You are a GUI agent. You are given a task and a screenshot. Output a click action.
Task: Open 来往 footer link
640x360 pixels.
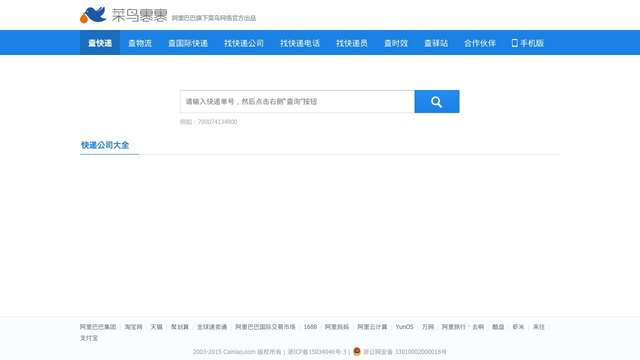(x=539, y=327)
